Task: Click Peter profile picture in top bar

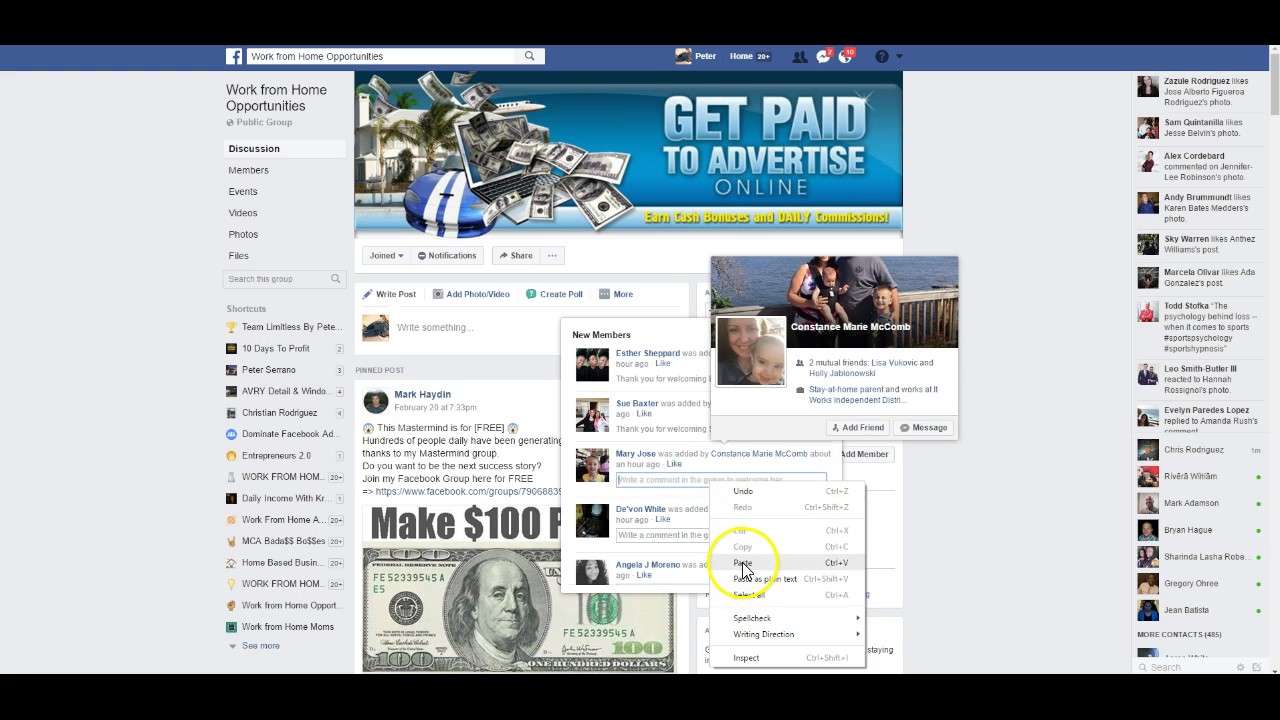Action: point(684,57)
